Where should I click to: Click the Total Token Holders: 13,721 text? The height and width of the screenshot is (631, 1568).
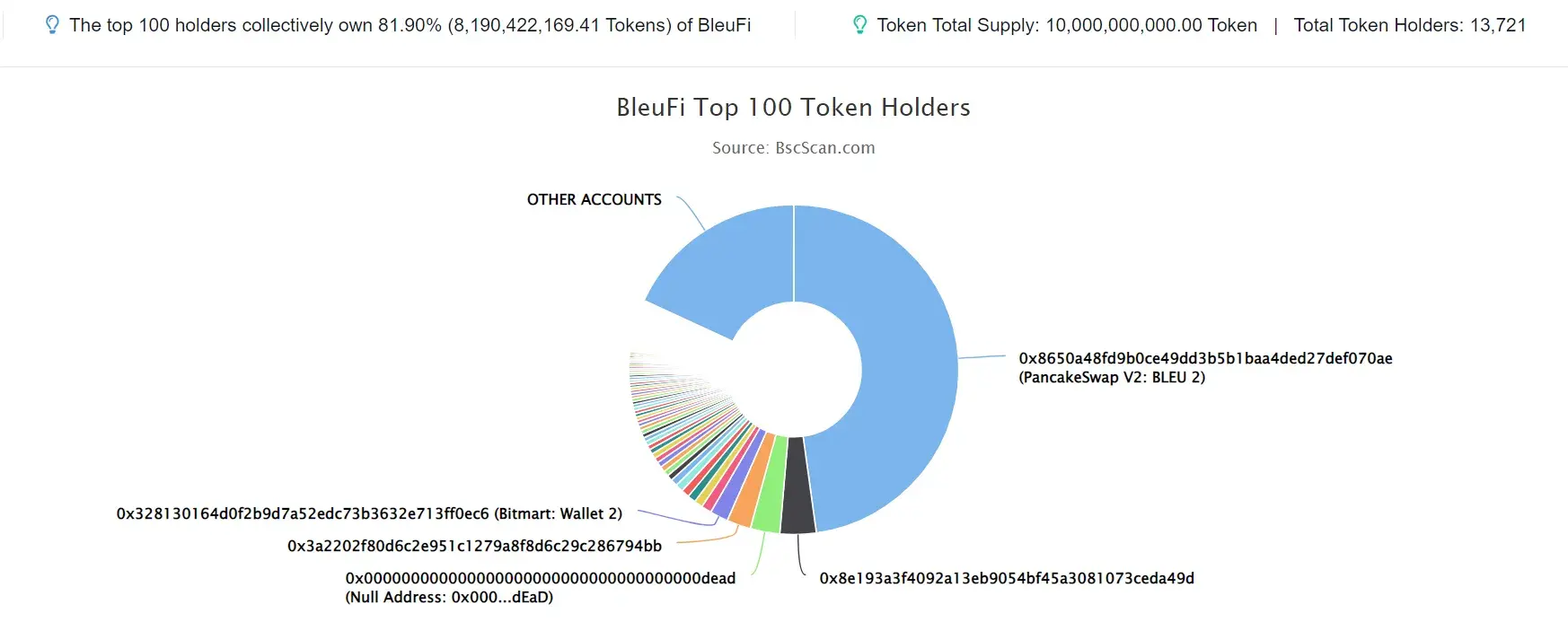(1410, 25)
